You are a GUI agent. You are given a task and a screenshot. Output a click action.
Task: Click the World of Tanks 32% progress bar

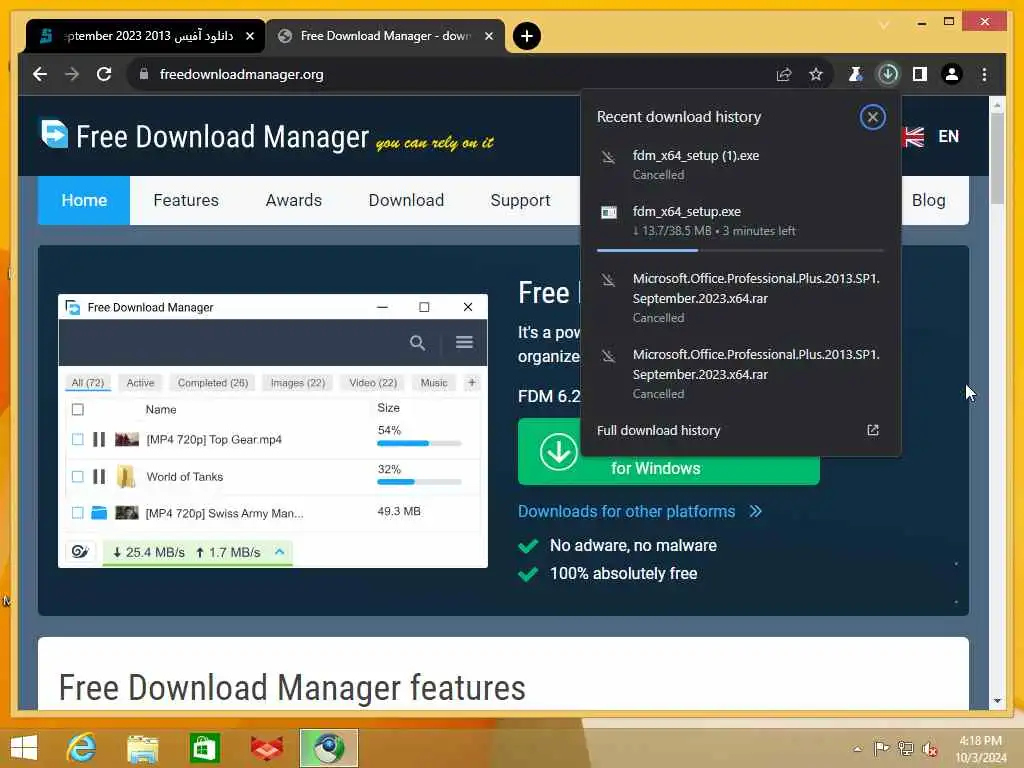pyautogui.click(x=419, y=482)
